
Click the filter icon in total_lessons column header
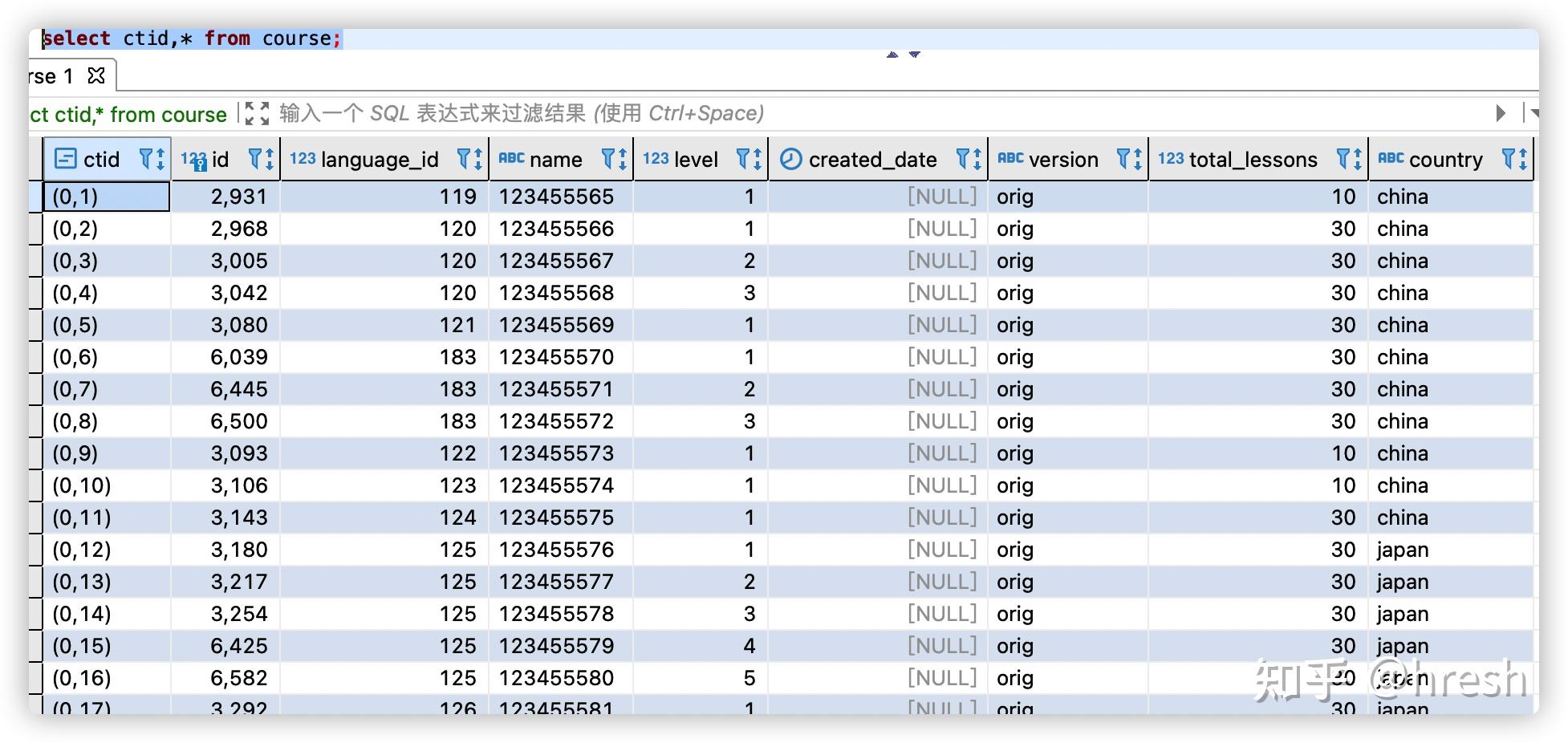(1343, 159)
